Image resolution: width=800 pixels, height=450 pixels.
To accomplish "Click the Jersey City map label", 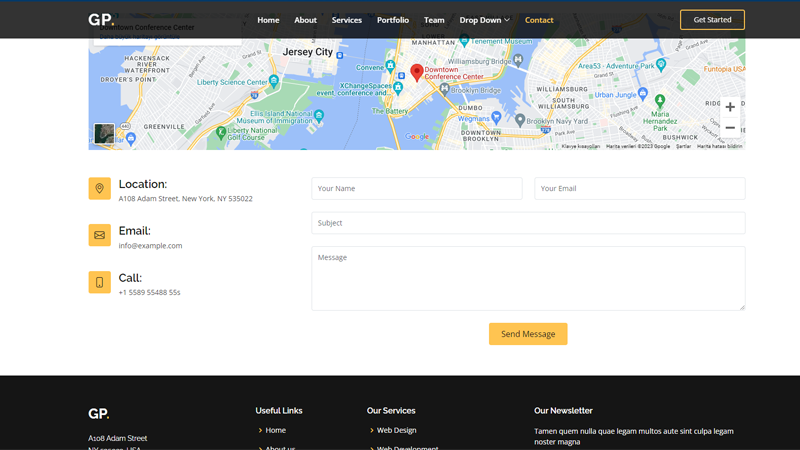I will pos(307,52).
